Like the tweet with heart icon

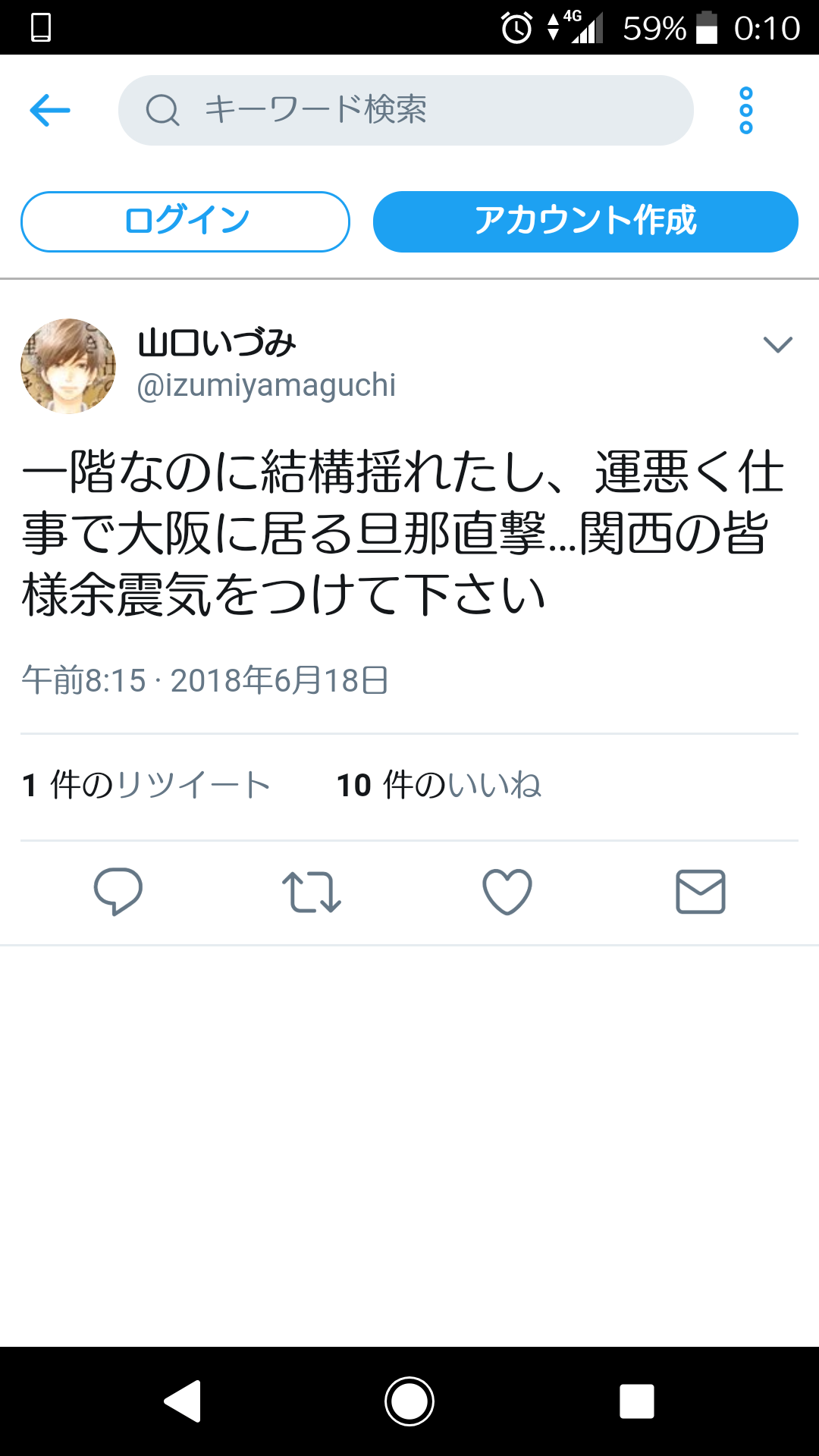(x=507, y=892)
